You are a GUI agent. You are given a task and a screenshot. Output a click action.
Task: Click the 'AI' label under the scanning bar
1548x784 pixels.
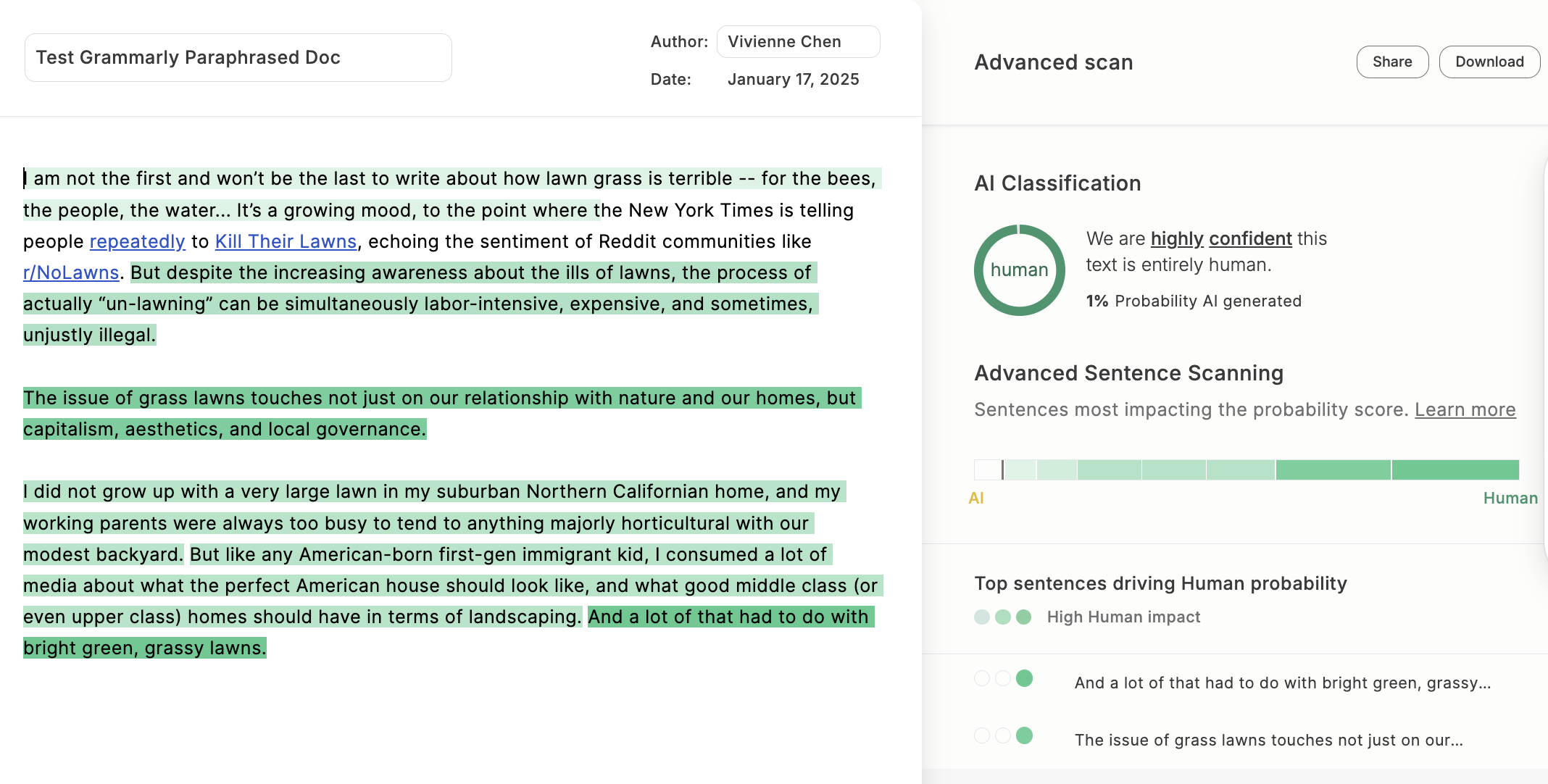pyautogui.click(x=976, y=498)
